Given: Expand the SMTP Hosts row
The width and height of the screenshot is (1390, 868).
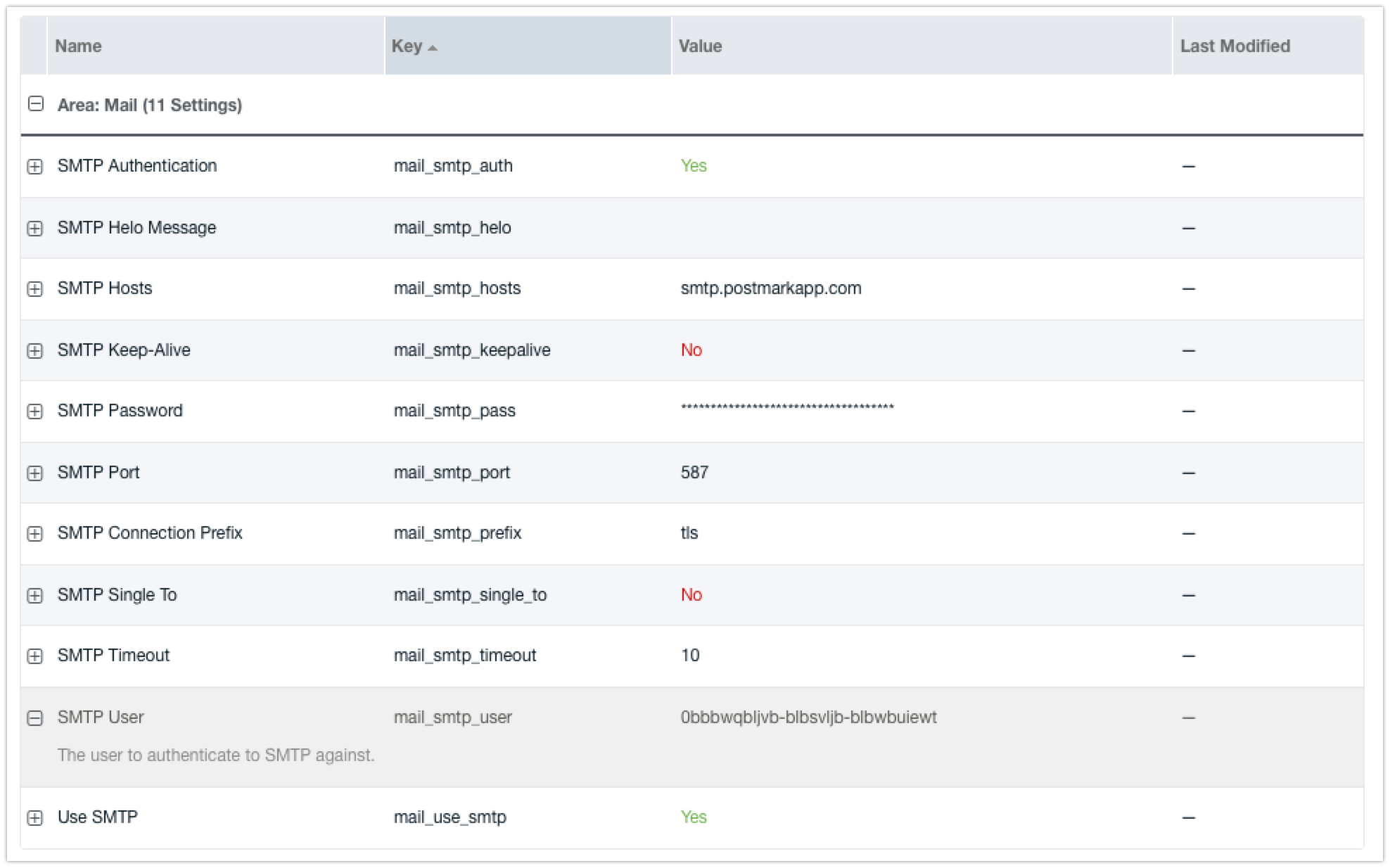Looking at the screenshot, I should [34, 289].
